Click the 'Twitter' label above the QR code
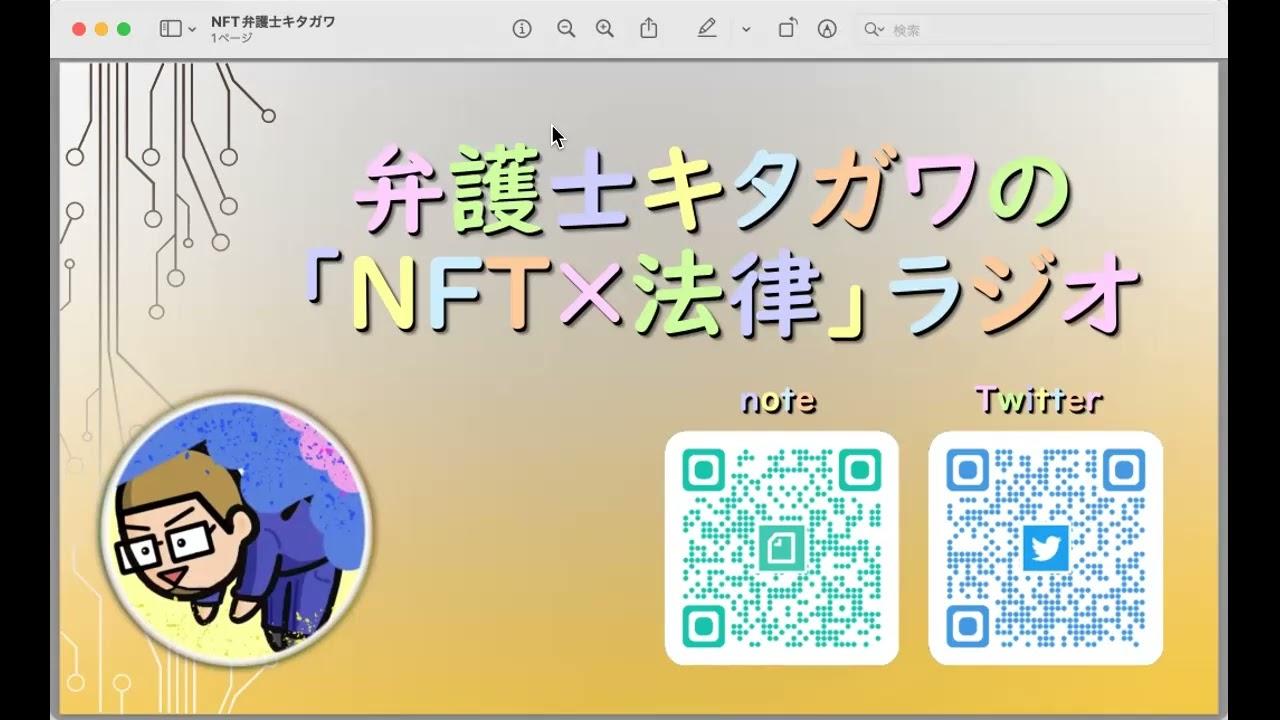The image size is (1280, 720). [x=1039, y=400]
